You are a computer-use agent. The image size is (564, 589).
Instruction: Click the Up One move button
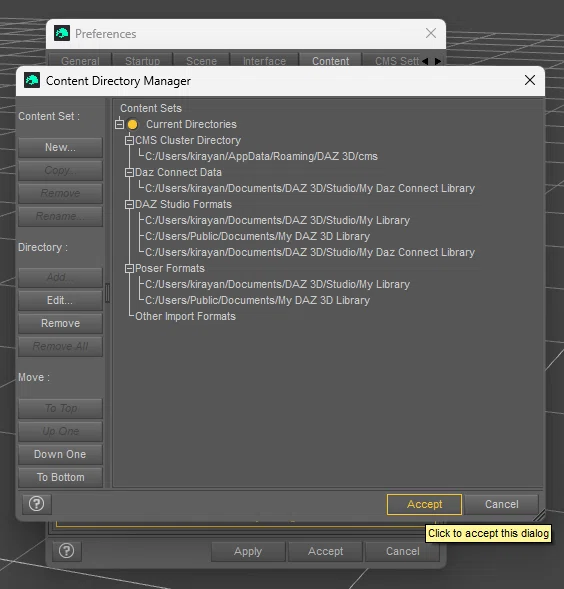[60, 431]
